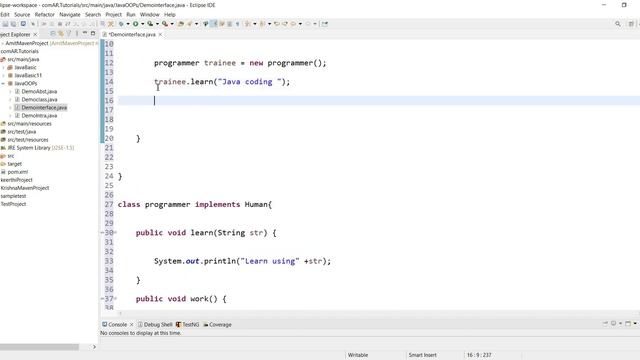Select DemoAbst.java in Project Explorer
Viewport: 640px width, 360px height.
point(39,91)
